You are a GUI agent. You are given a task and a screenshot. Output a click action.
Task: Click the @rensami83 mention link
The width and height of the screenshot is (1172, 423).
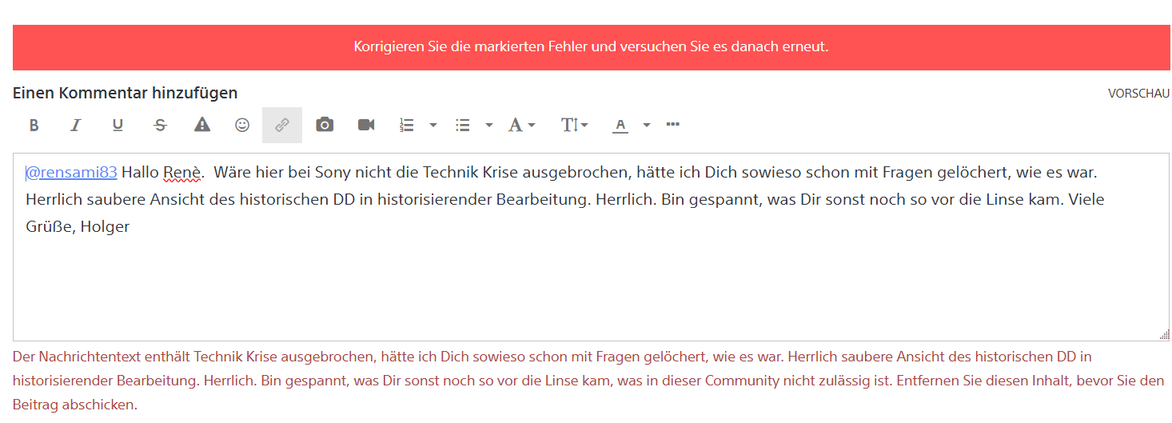tap(72, 172)
